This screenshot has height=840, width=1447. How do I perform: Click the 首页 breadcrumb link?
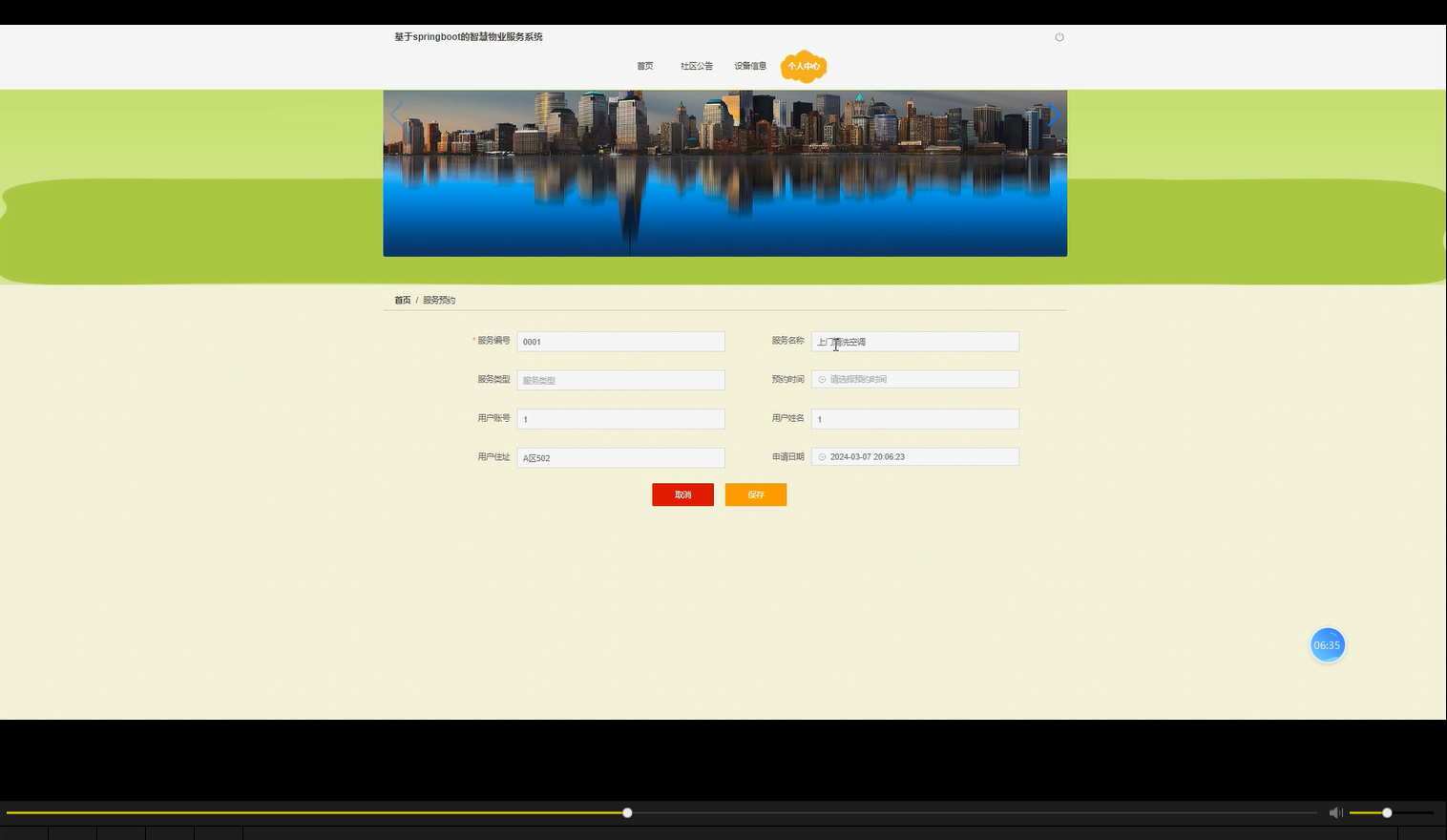402,300
